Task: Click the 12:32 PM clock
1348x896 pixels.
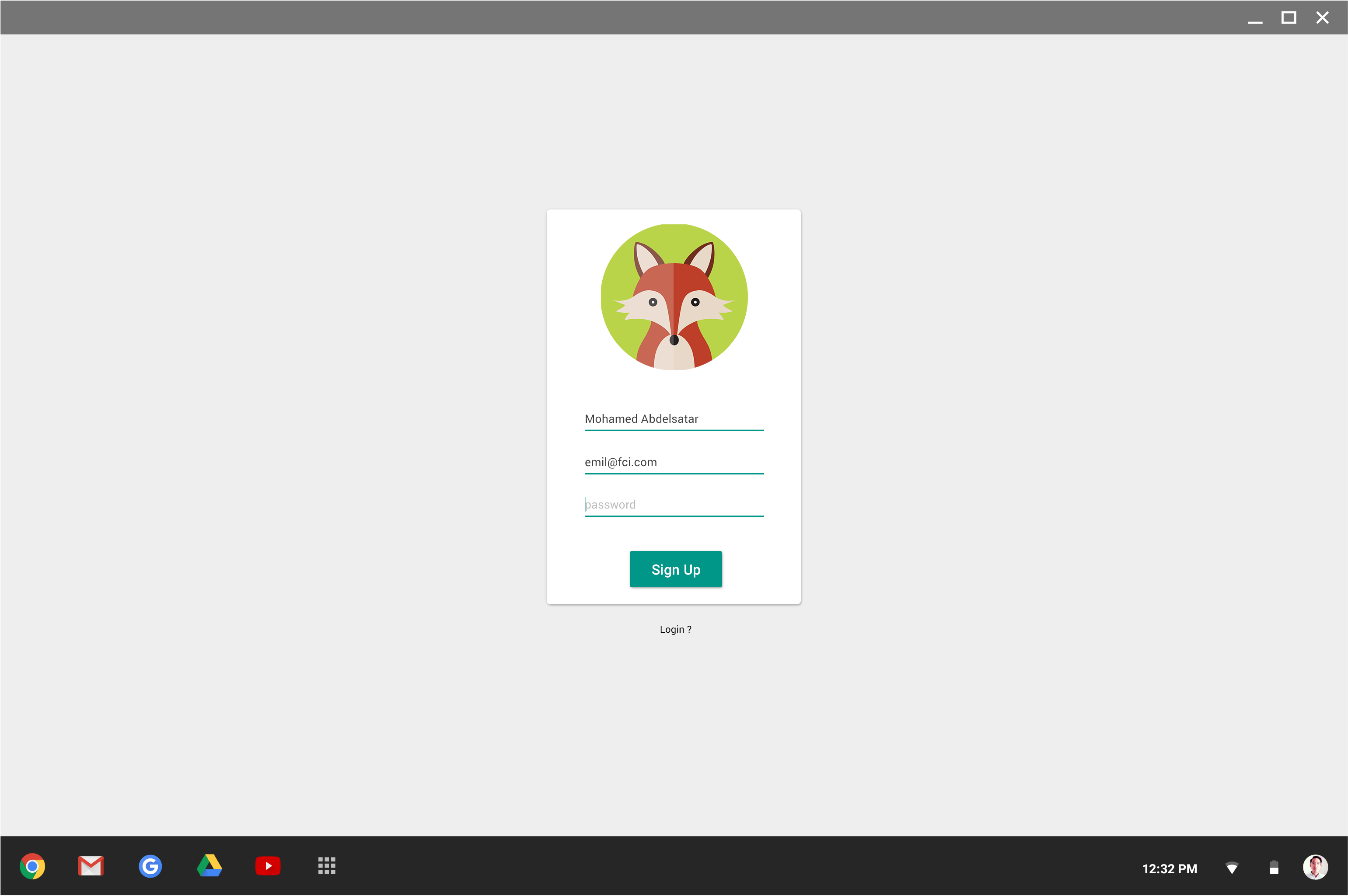Action: pos(1169,868)
